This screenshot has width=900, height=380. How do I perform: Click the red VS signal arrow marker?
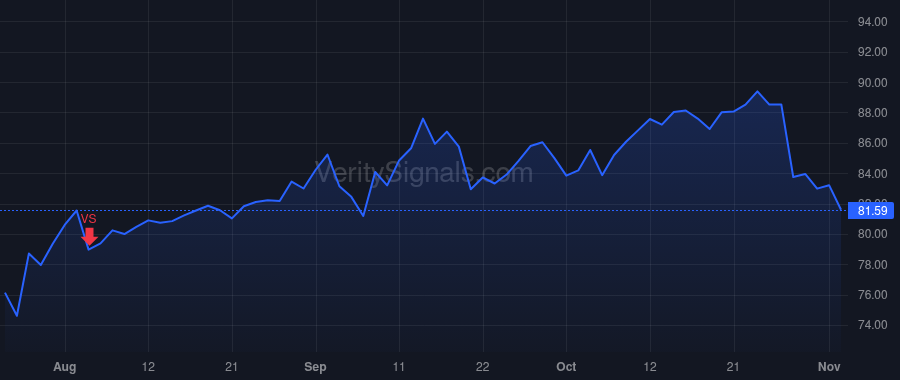89,236
